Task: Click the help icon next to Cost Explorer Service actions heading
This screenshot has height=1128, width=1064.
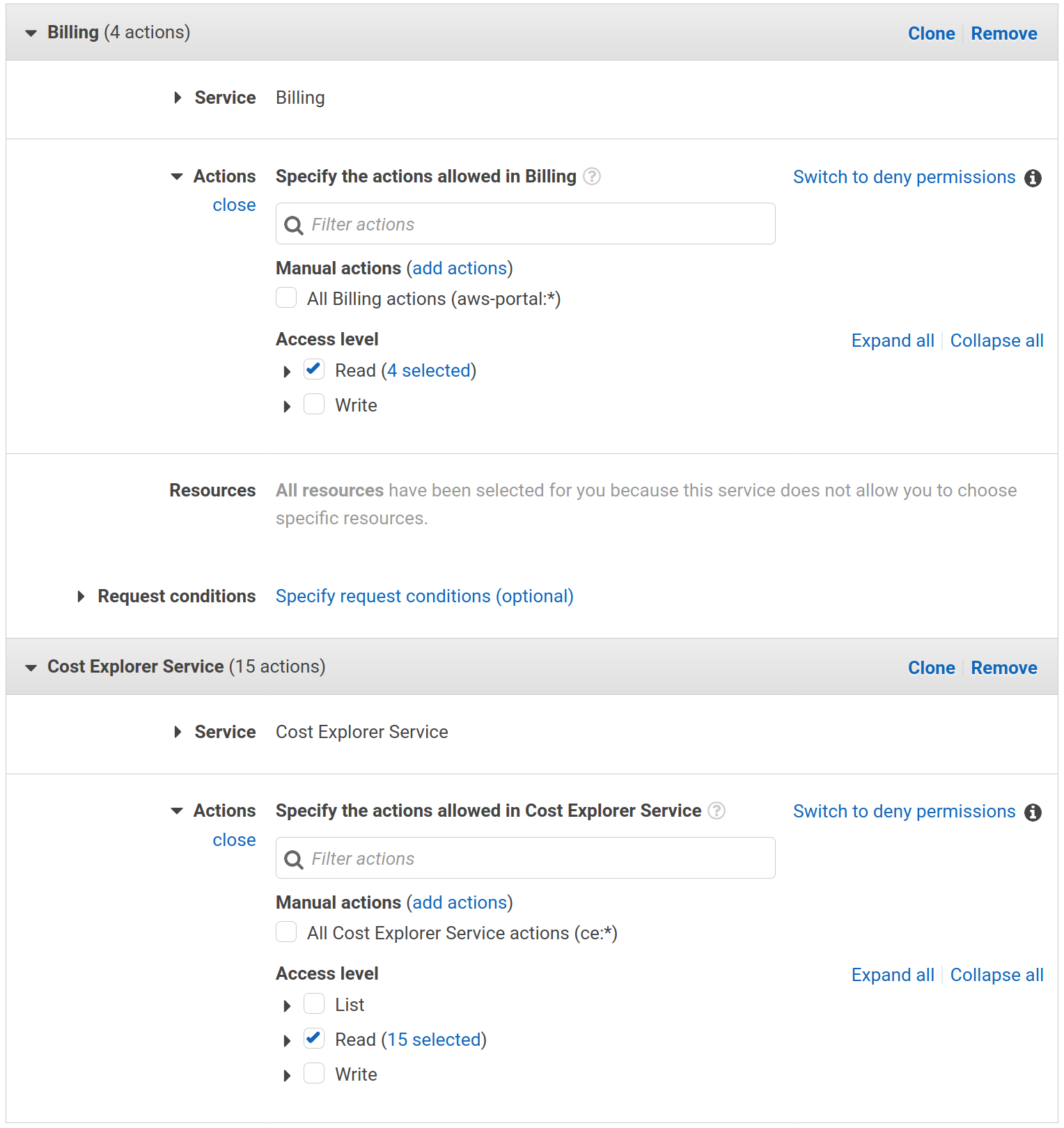Action: coord(717,811)
